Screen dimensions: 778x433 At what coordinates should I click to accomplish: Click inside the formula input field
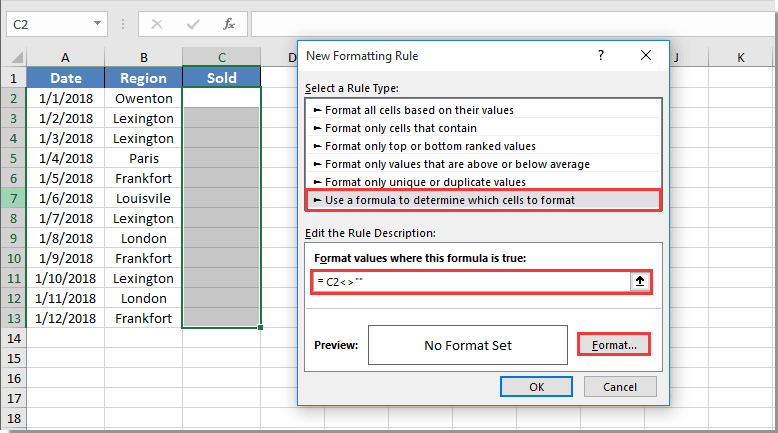click(472, 282)
